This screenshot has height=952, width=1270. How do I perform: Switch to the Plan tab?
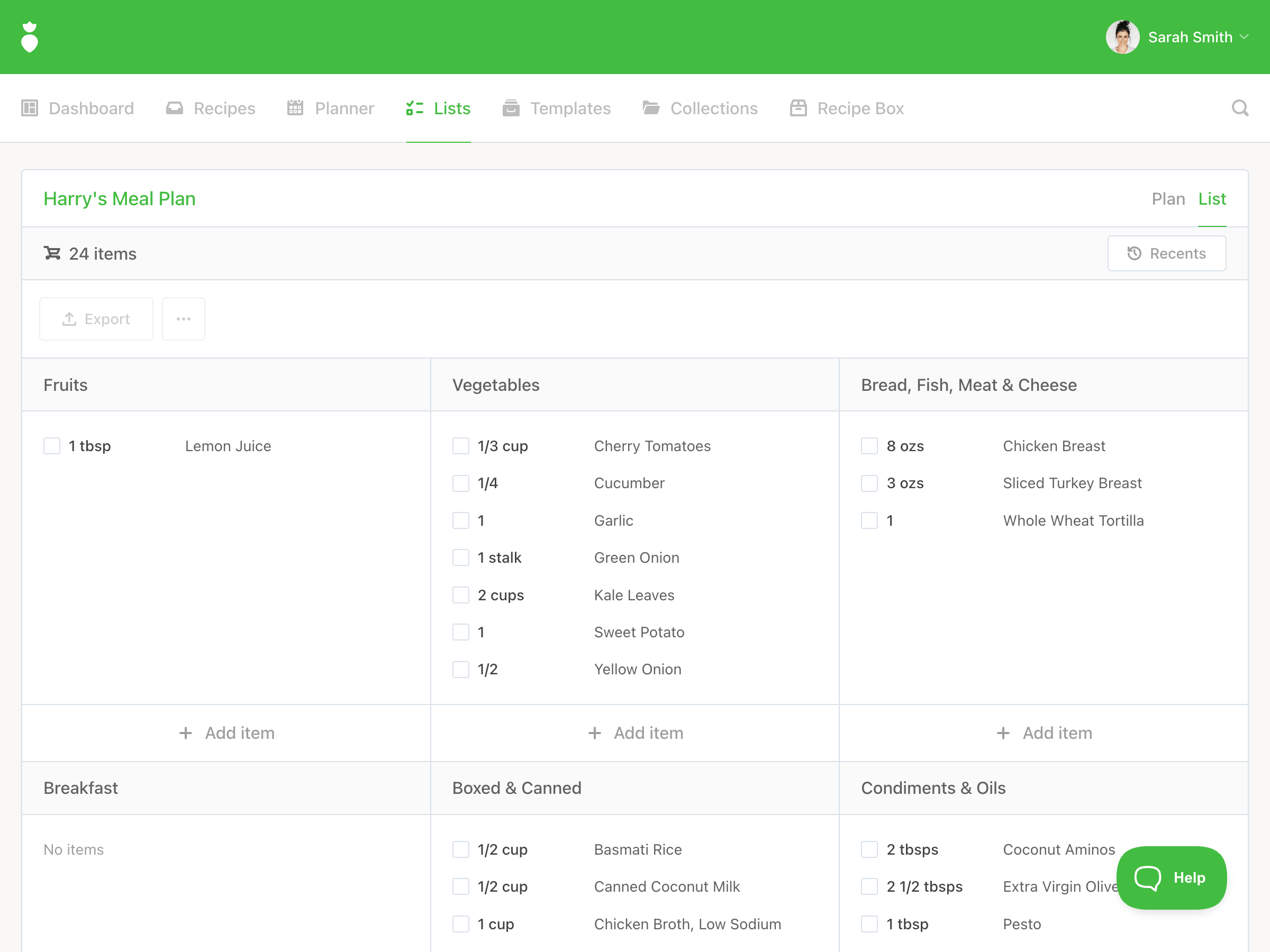pos(1168,198)
